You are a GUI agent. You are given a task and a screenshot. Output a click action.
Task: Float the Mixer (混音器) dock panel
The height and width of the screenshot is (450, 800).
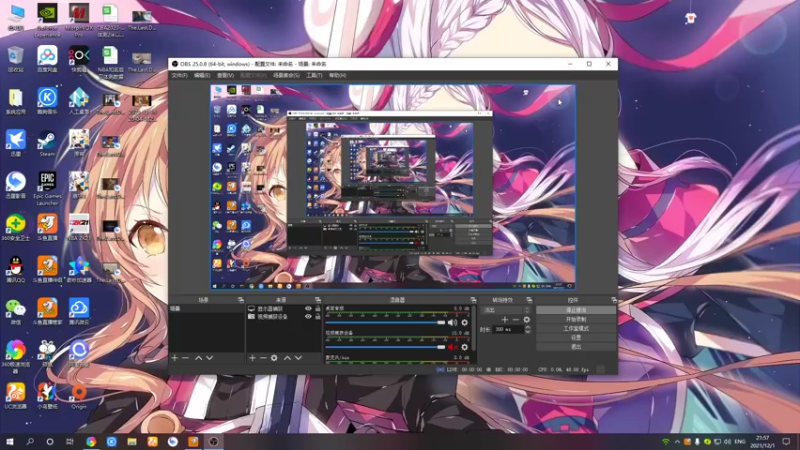click(473, 300)
